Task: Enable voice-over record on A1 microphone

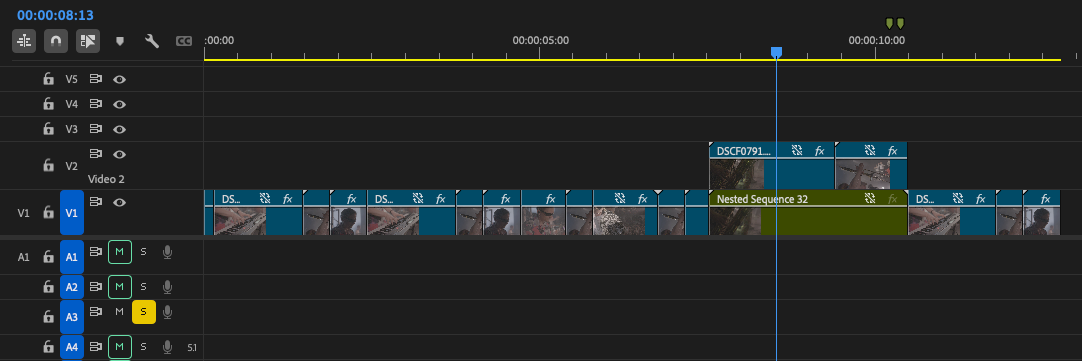Action: tap(167, 252)
